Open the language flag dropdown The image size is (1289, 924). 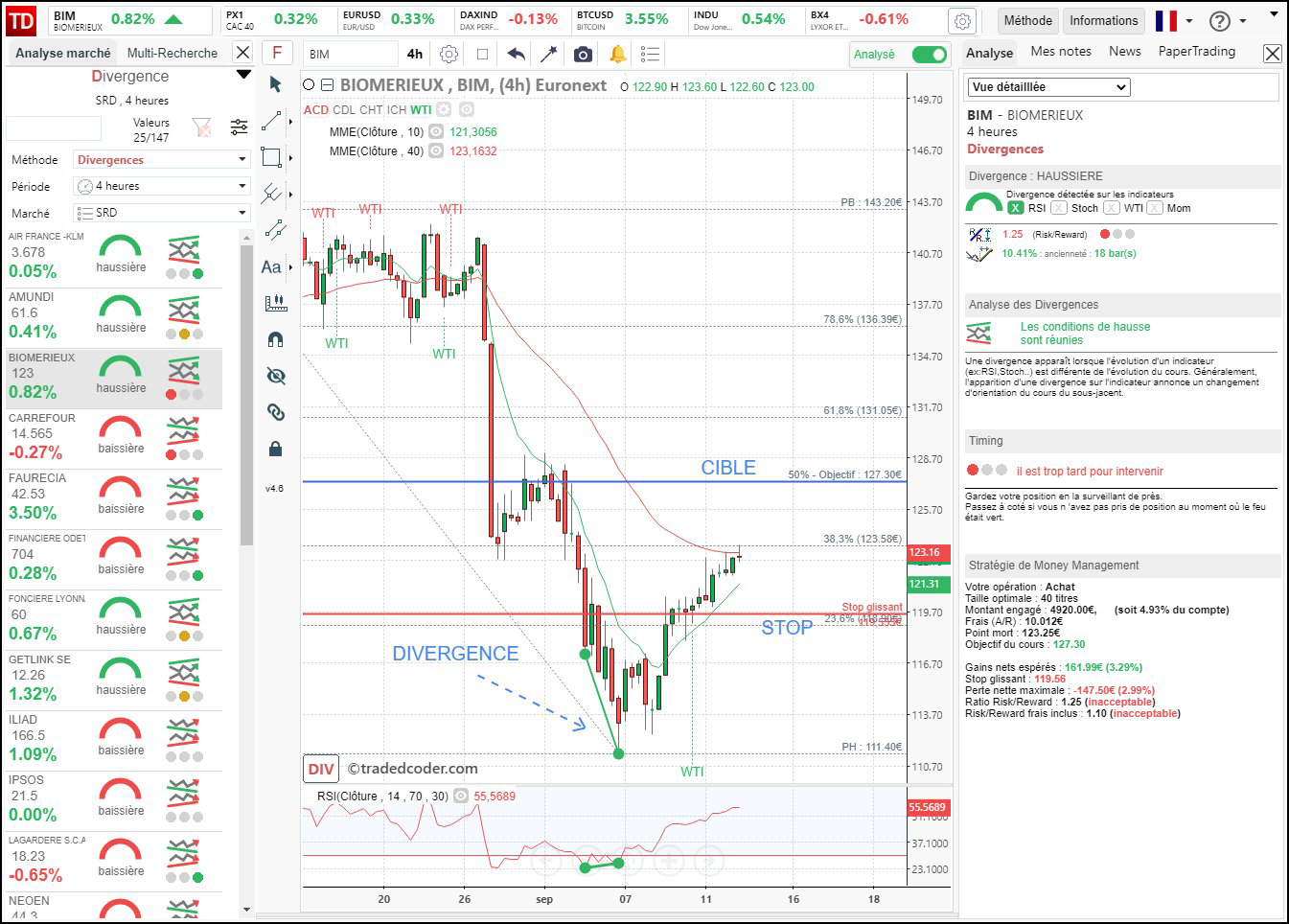click(x=1174, y=21)
